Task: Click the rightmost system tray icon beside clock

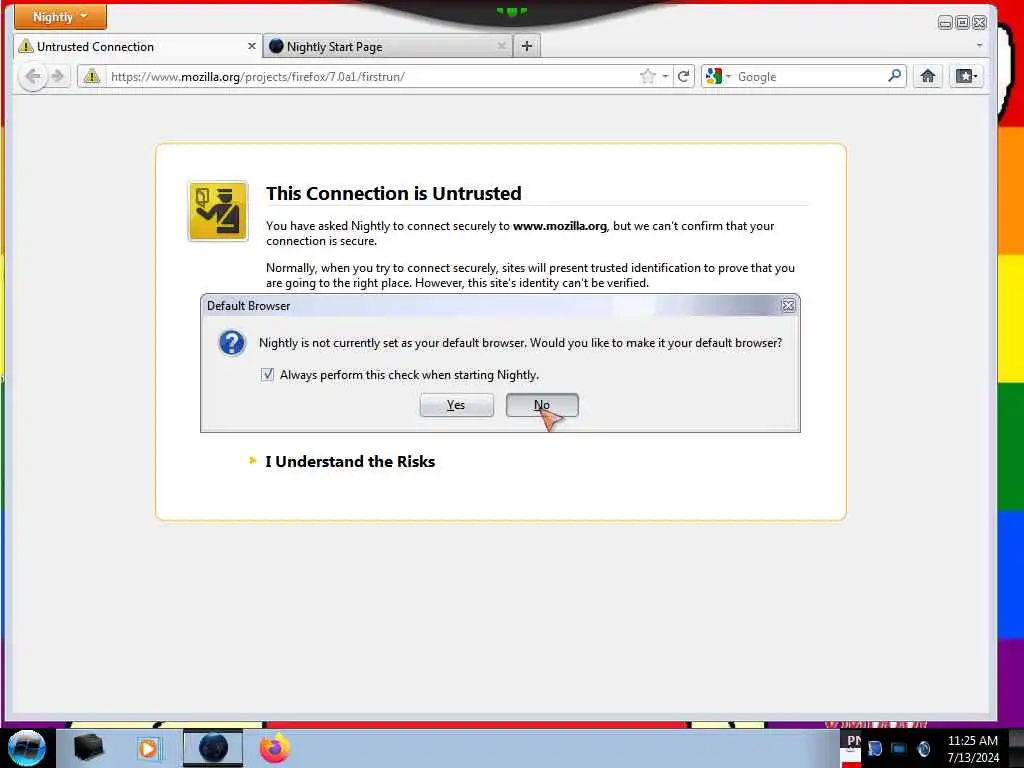Action: click(923, 748)
